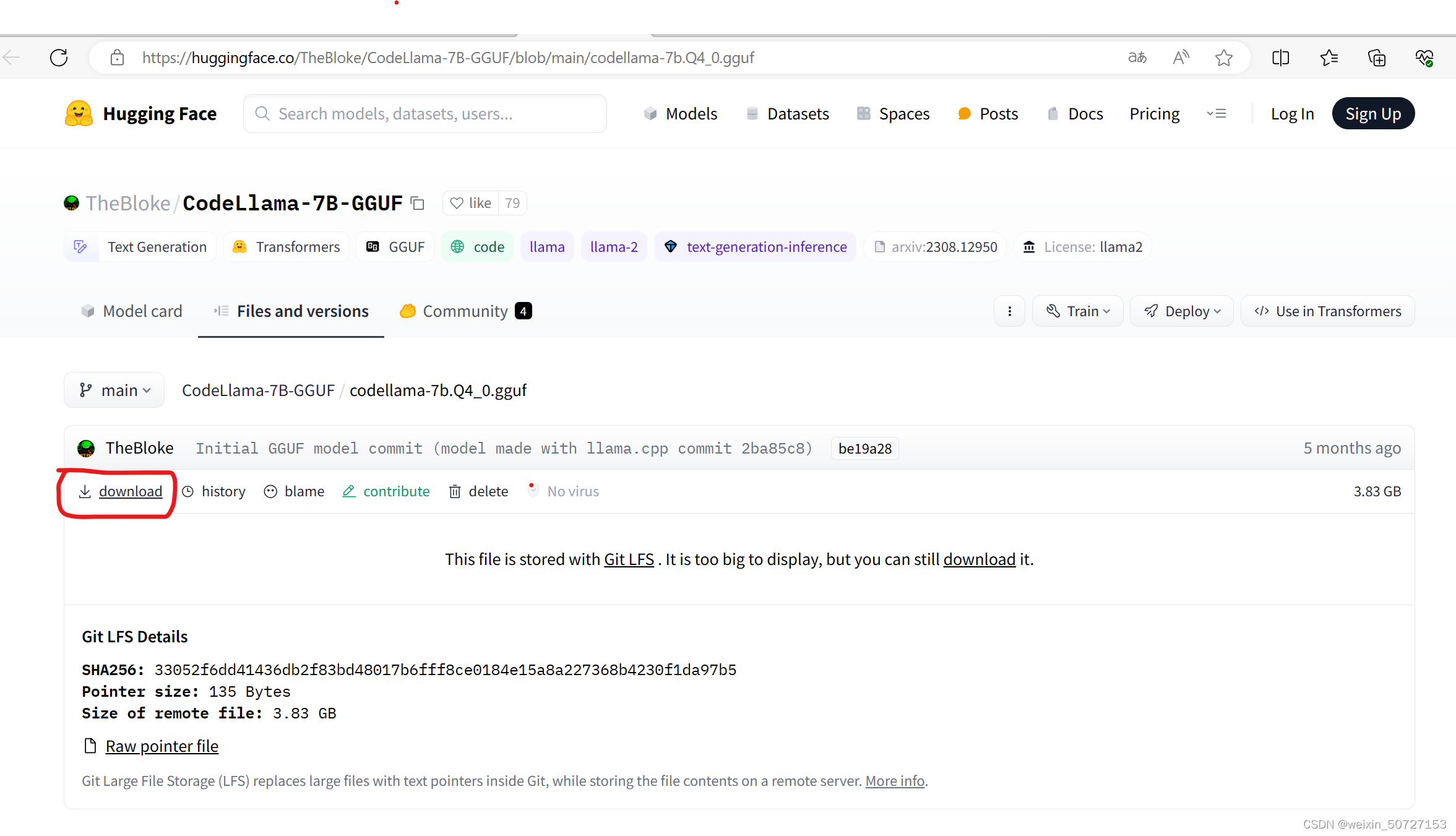Screen dimensions: 1456x836
Task: Bookmark this page with the star icon
Action: click(1223, 58)
